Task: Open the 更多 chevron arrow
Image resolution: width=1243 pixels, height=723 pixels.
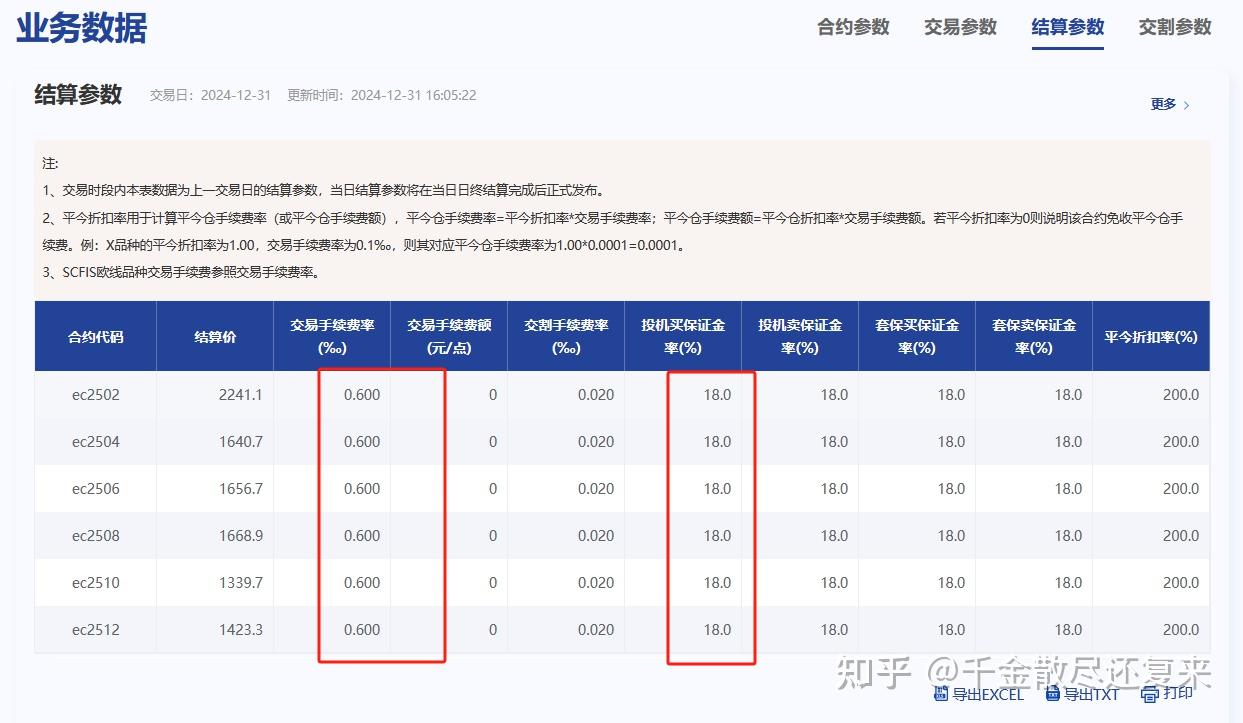Action: [x=1187, y=105]
